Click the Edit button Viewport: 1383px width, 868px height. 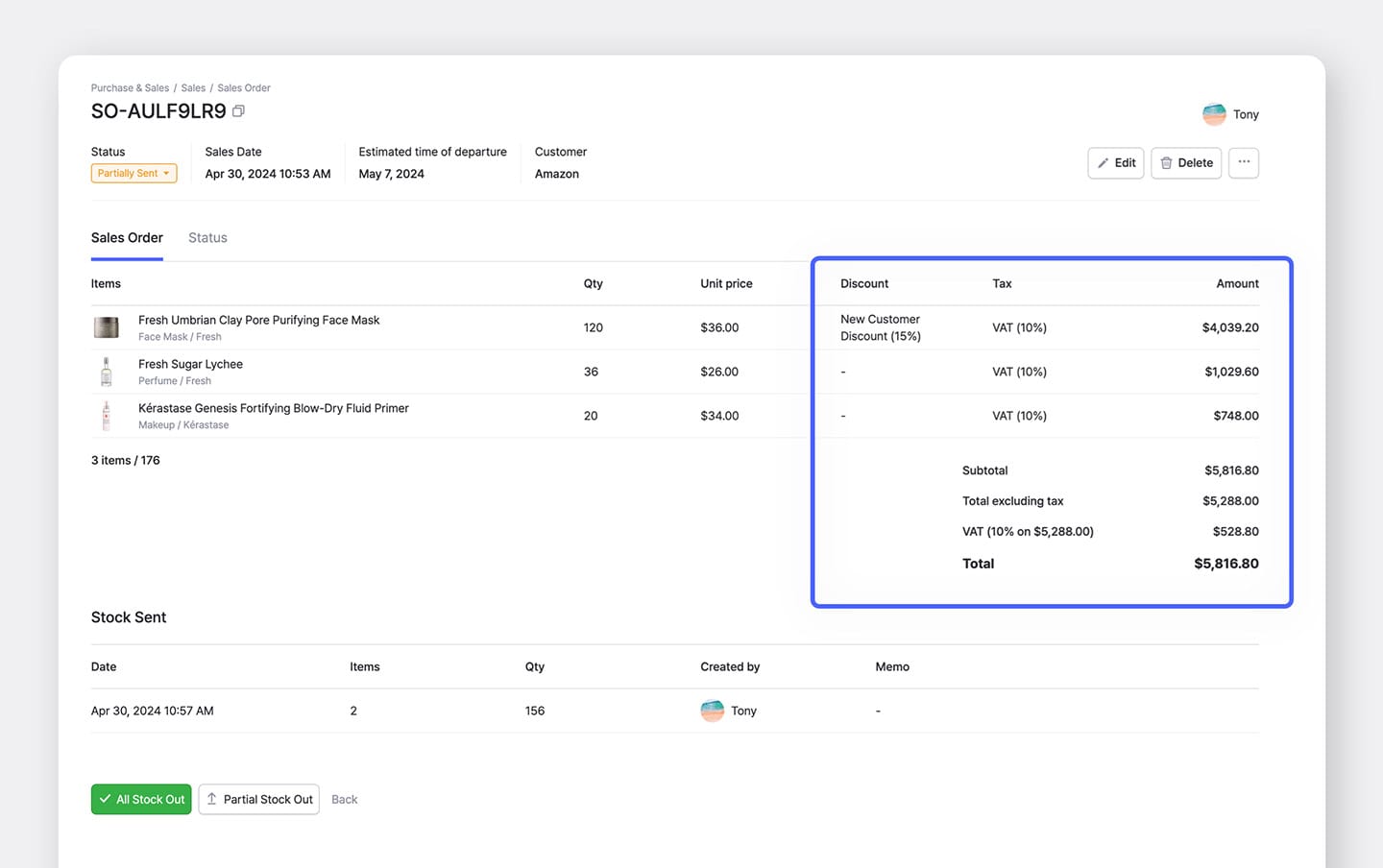click(1115, 163)
